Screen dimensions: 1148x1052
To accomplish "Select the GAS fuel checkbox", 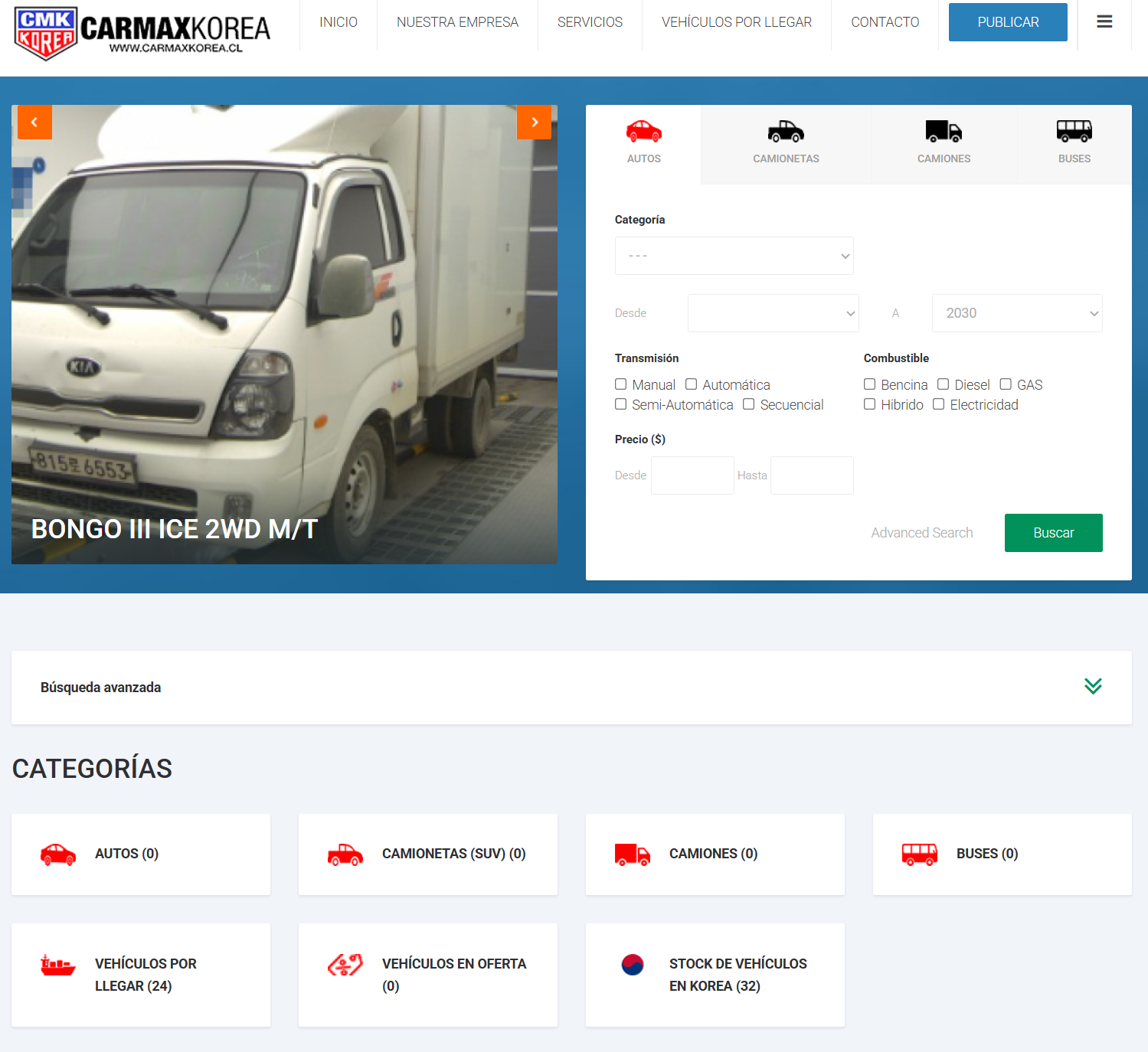I will click(1006, 384).
